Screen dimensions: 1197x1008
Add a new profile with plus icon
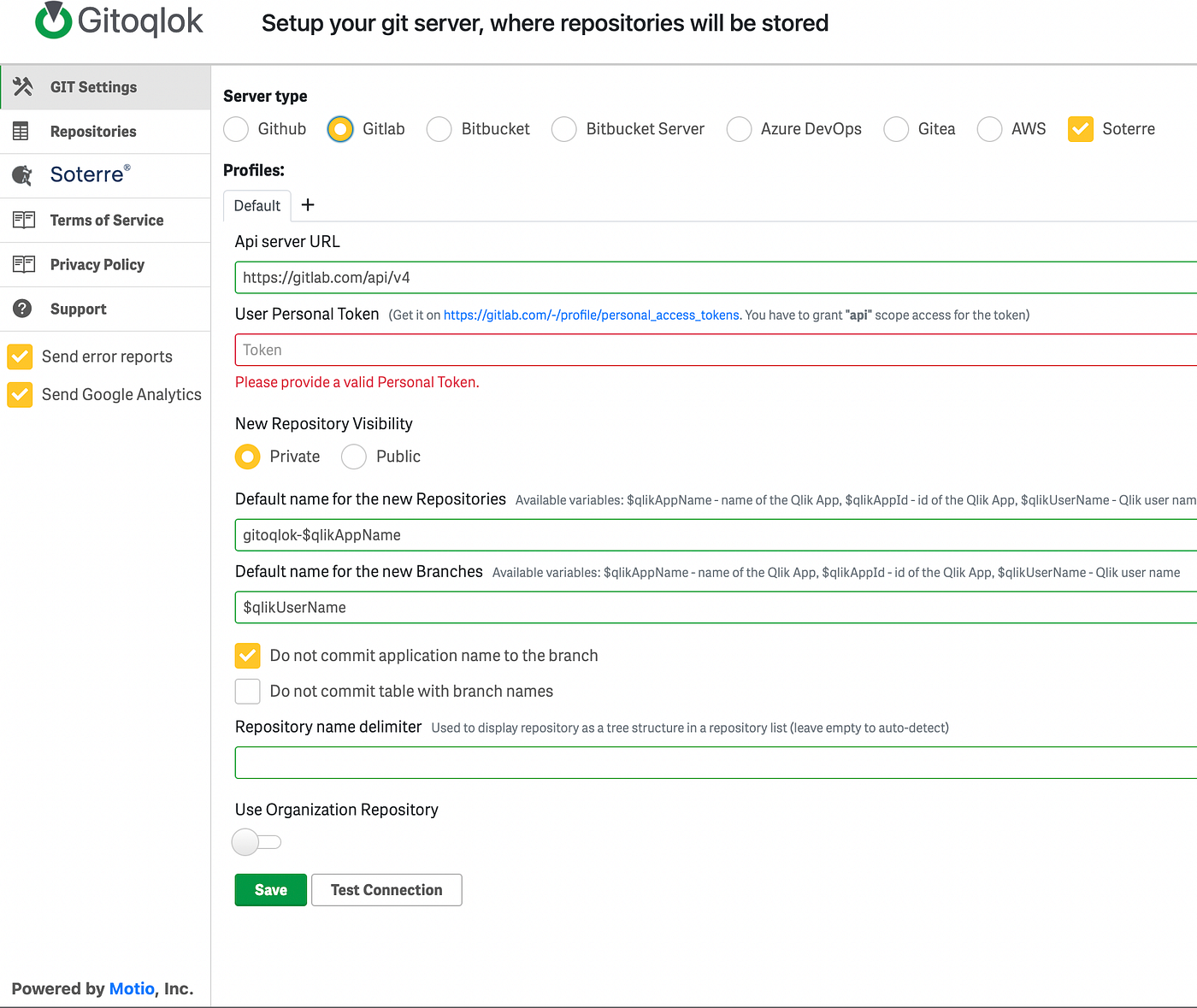point(308,205)
